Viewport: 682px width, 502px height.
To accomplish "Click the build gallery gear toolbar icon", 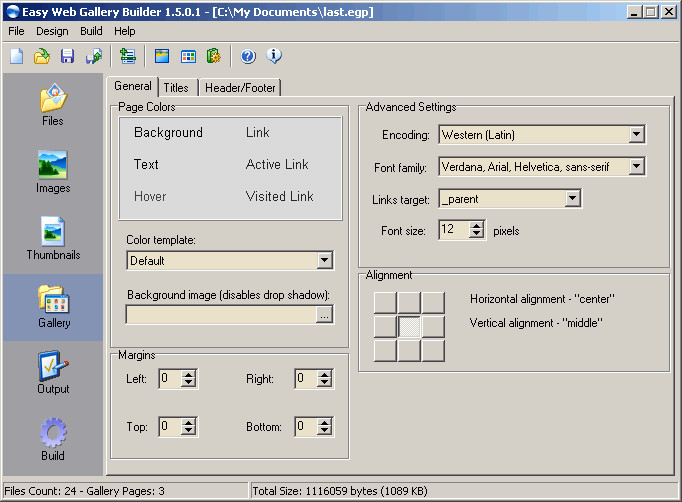I will tap(214, 56).
